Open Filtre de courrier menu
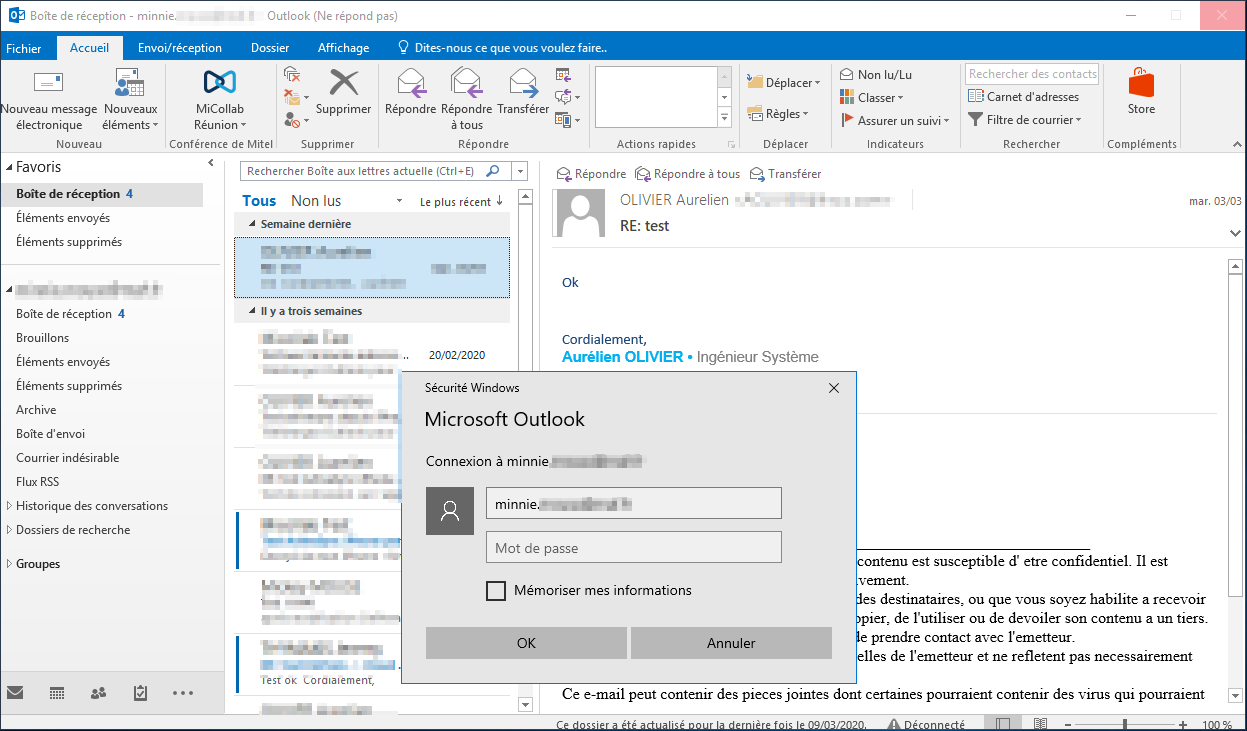 pos(1026,120)
